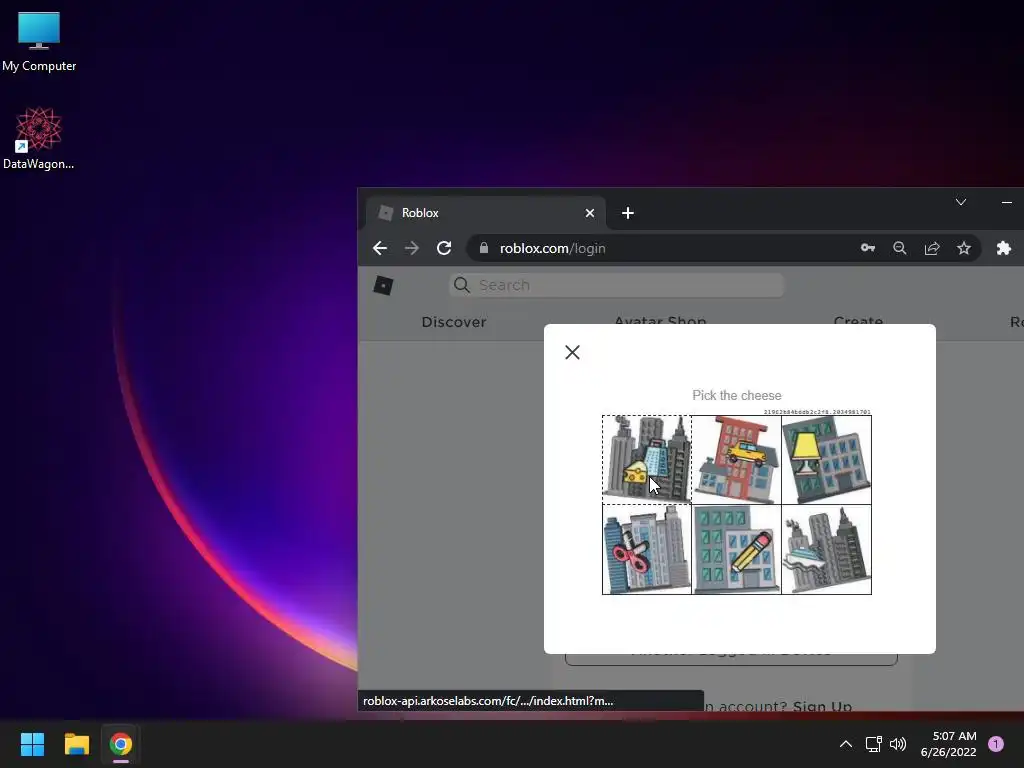
Task: Open saved passwords key icon
Action: [867, 248]
